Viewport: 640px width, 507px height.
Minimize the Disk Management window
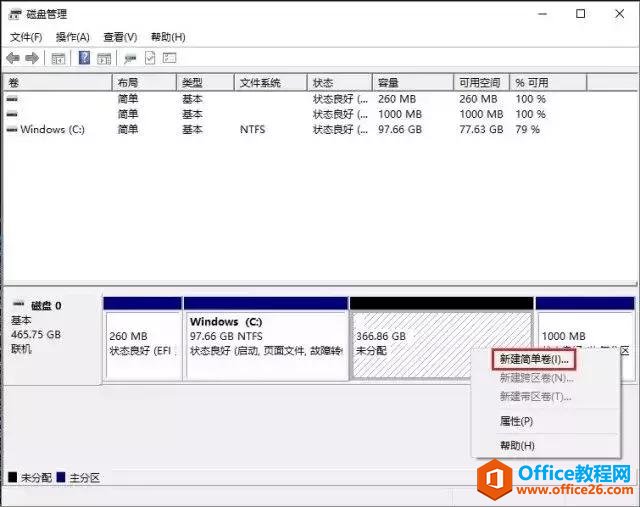(542, 14)
